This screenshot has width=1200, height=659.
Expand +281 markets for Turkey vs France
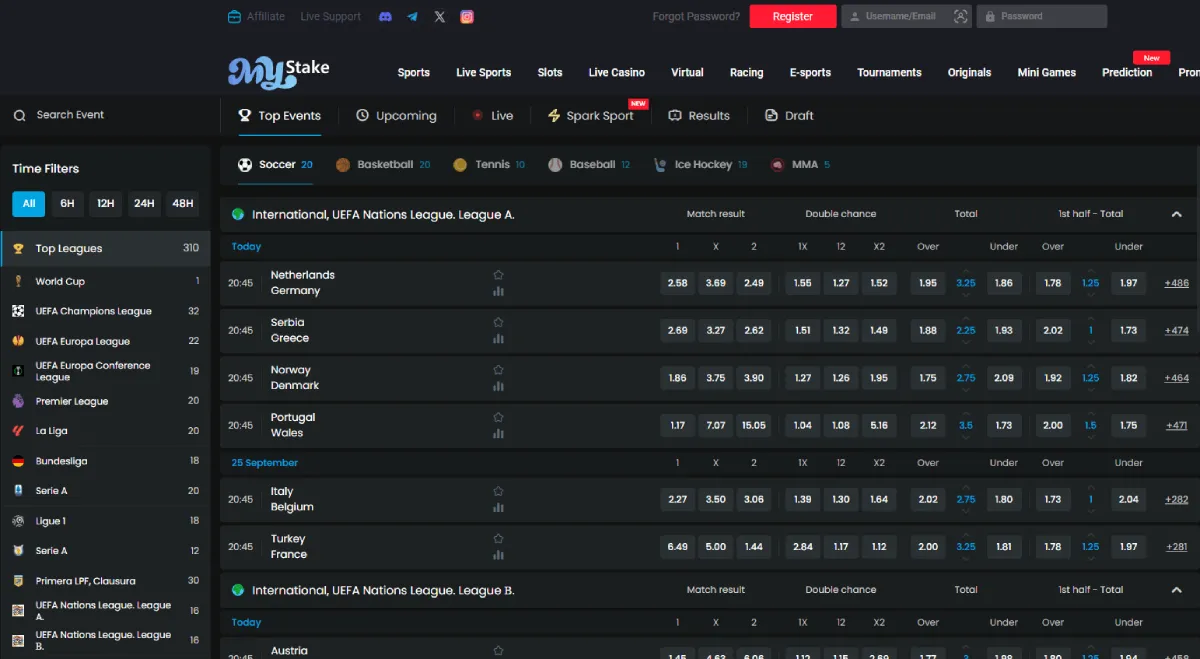pyautogui.click(x=1176, y=546)
